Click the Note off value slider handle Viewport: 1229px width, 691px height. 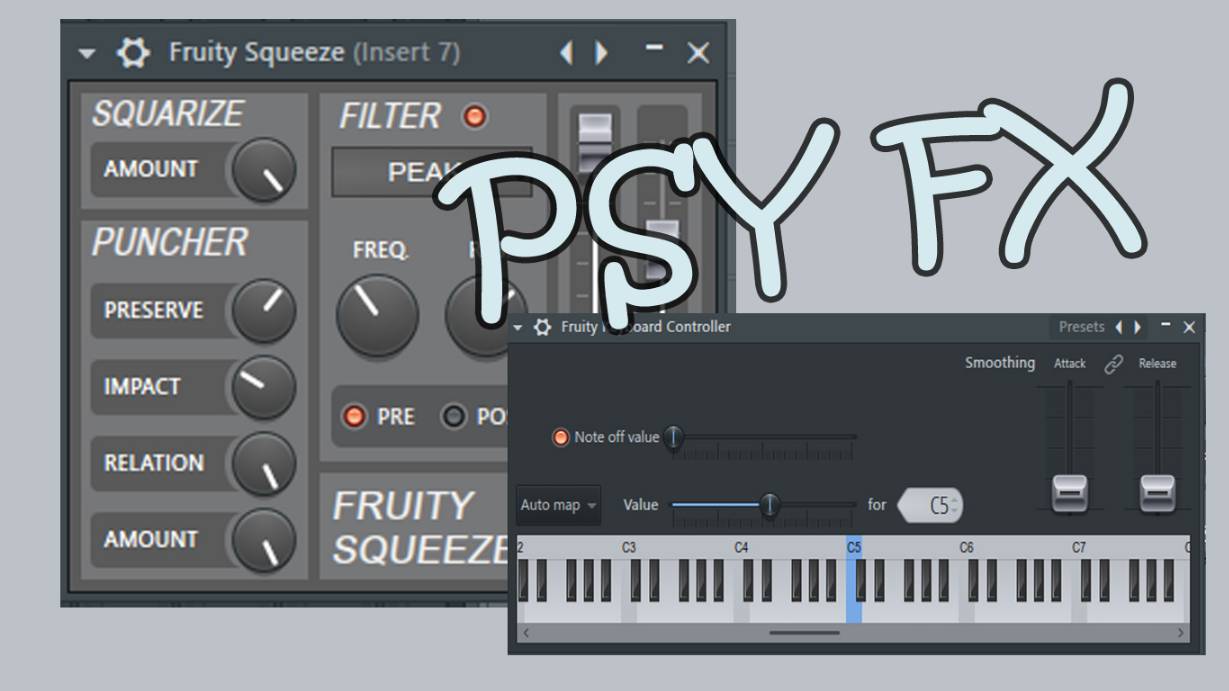pyautogui.click(x=674, y=437)
